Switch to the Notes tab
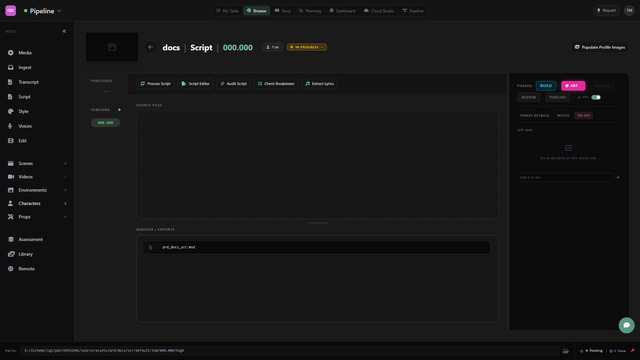This screenshot has height=360, width=640. coord(563,116)
